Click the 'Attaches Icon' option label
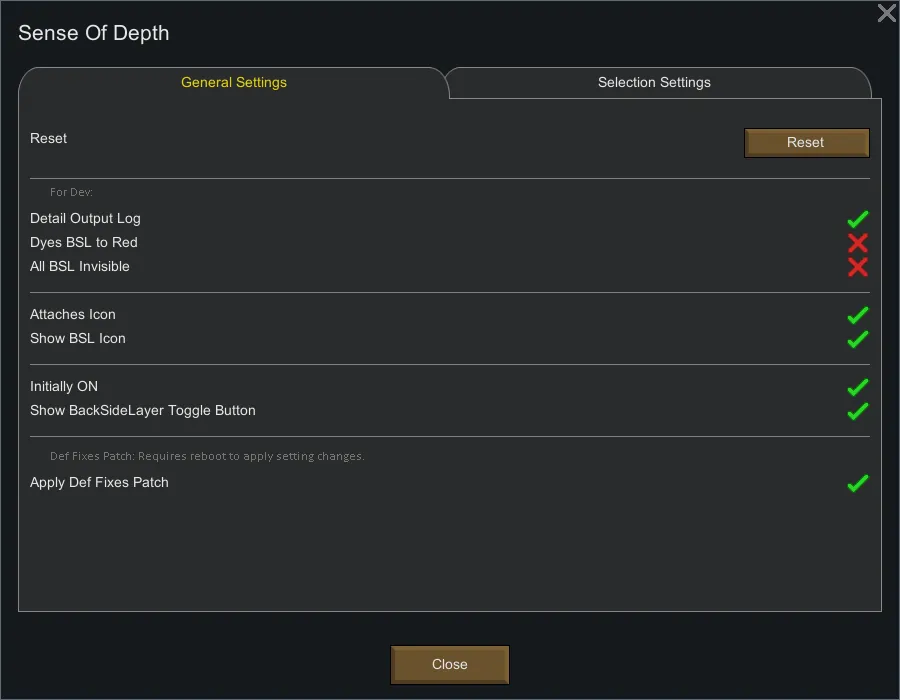The height and width of the screenshot is (700, 900). 73,315
